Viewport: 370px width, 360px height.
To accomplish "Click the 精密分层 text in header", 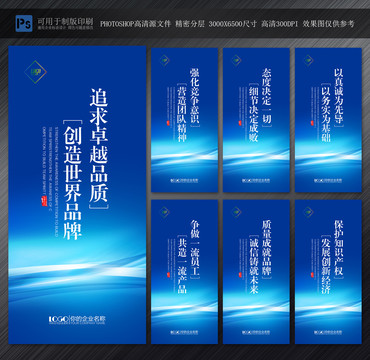I will (190, 24).
